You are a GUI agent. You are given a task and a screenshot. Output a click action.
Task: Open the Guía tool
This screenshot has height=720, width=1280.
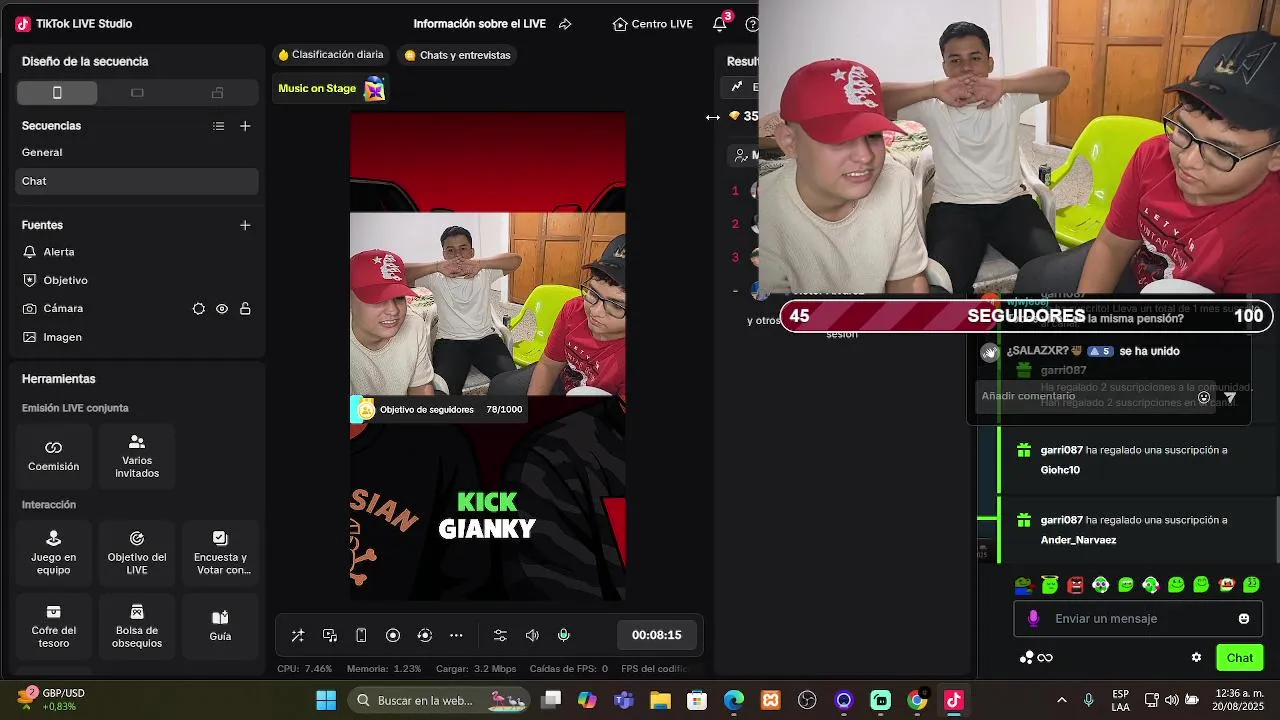tap(220, 626)
